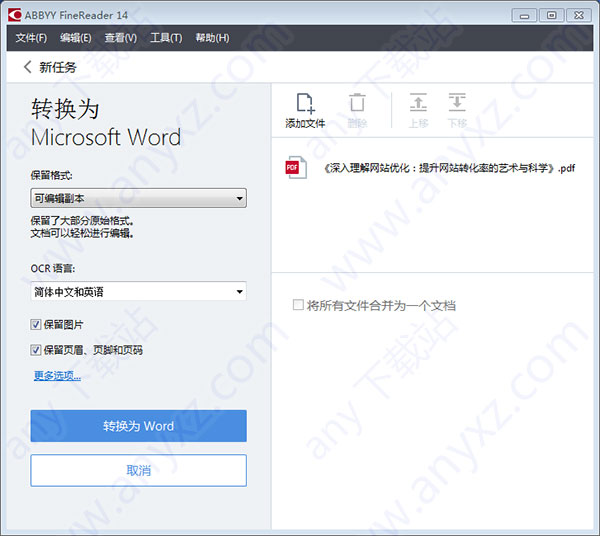Click the back arrow beside 新任务

(x=28, y=67)
